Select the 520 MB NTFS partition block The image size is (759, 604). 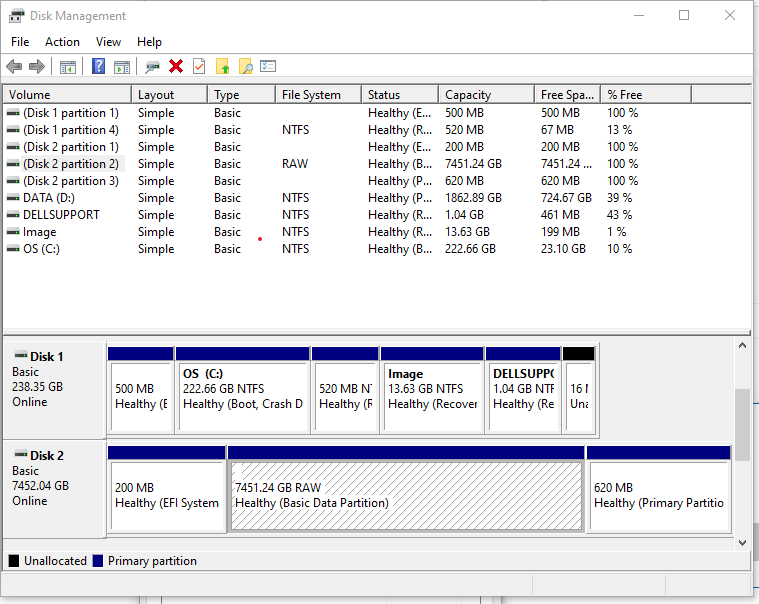[x=345, y=390]
